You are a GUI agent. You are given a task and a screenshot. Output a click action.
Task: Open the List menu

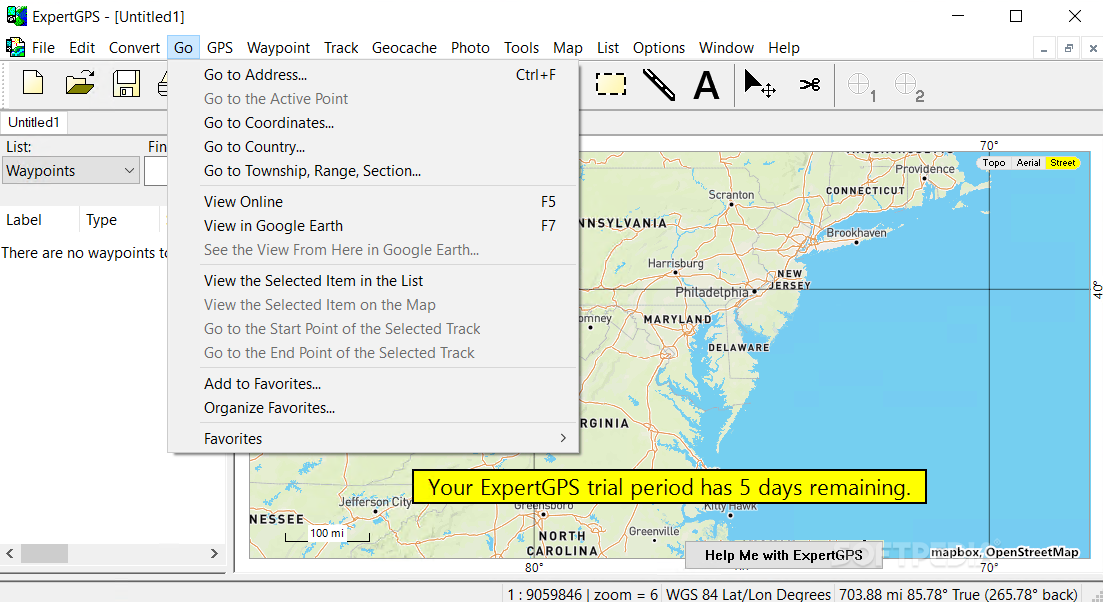(608, 48)
